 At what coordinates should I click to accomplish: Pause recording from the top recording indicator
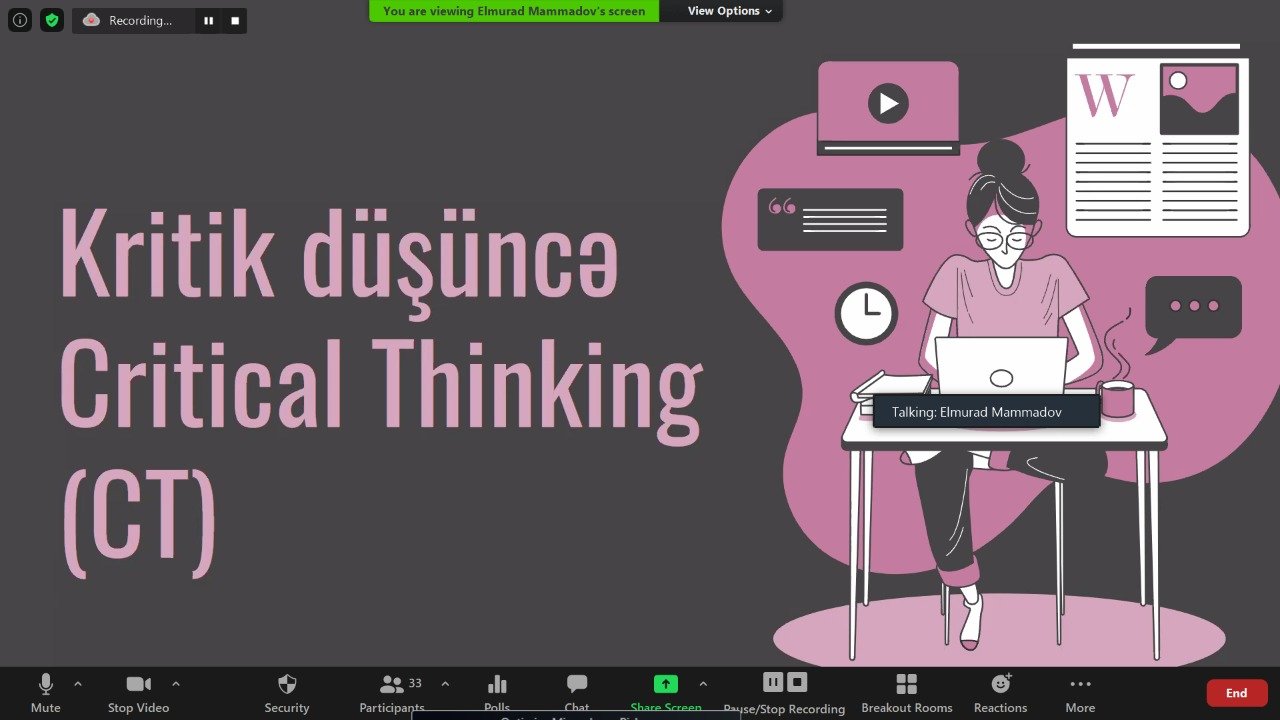pyautogui.click(x=208, y=20)
